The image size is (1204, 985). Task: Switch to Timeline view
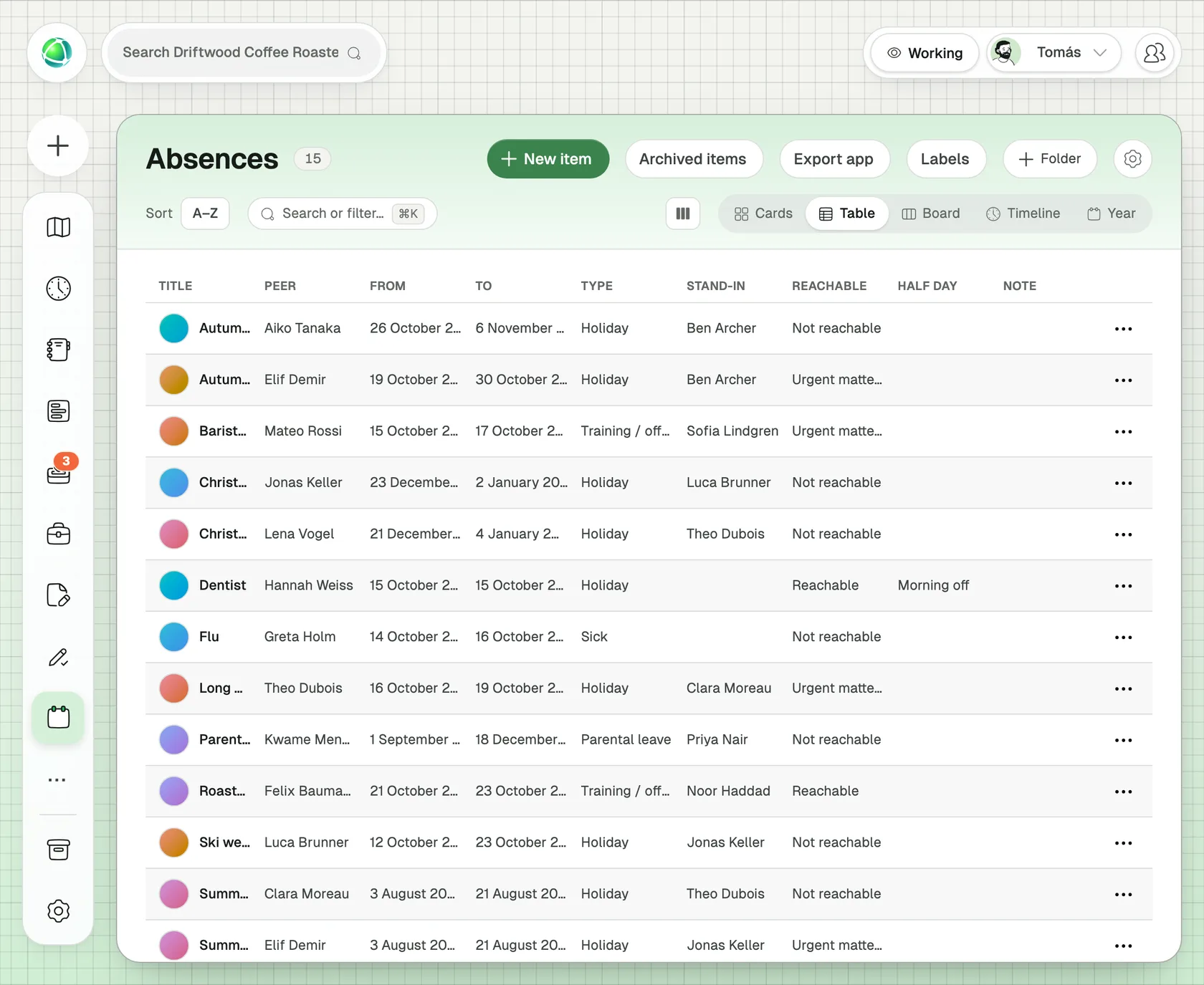pyautogui.click(x=1023, y=213)
